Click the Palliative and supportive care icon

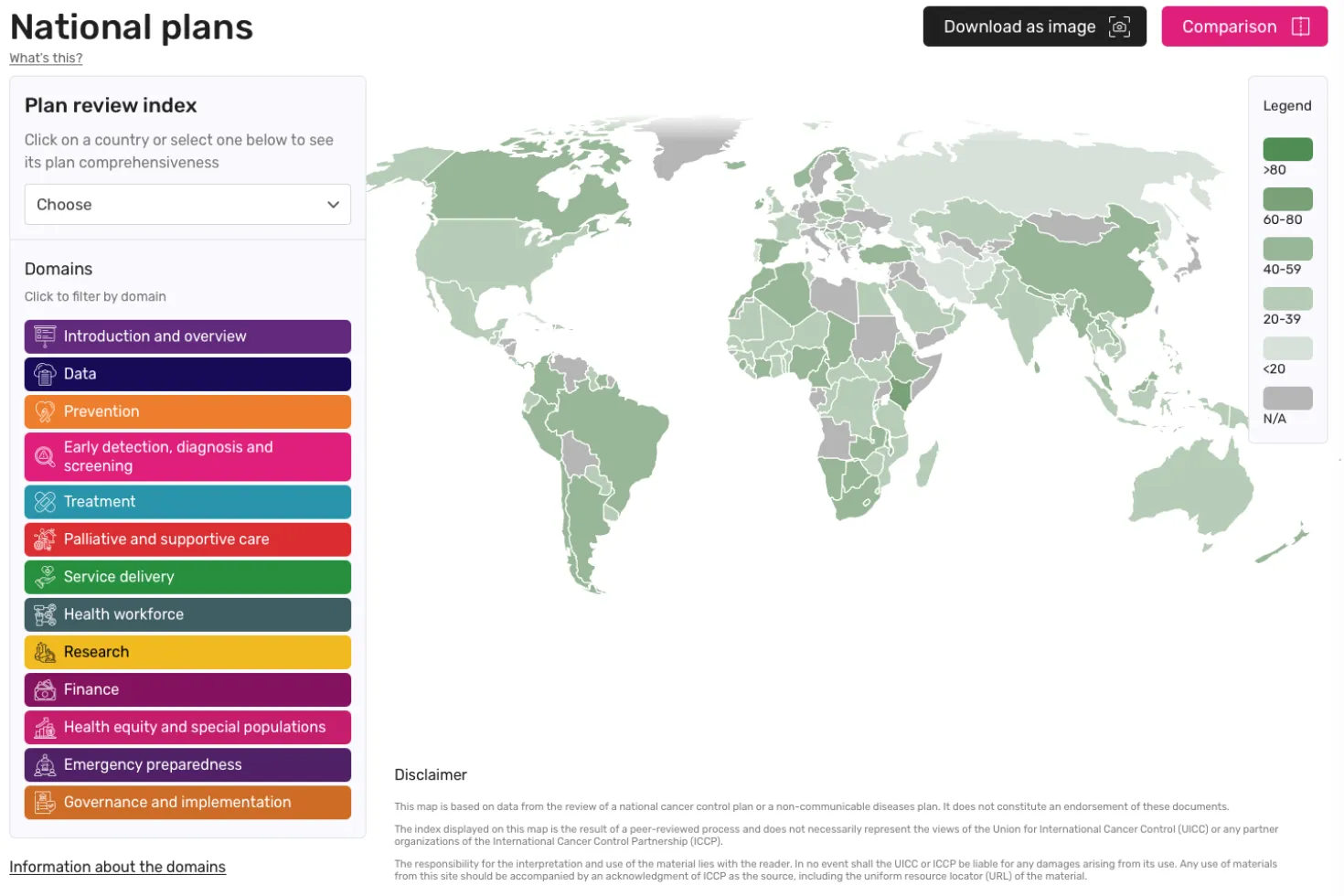click(x=45, y=539)
